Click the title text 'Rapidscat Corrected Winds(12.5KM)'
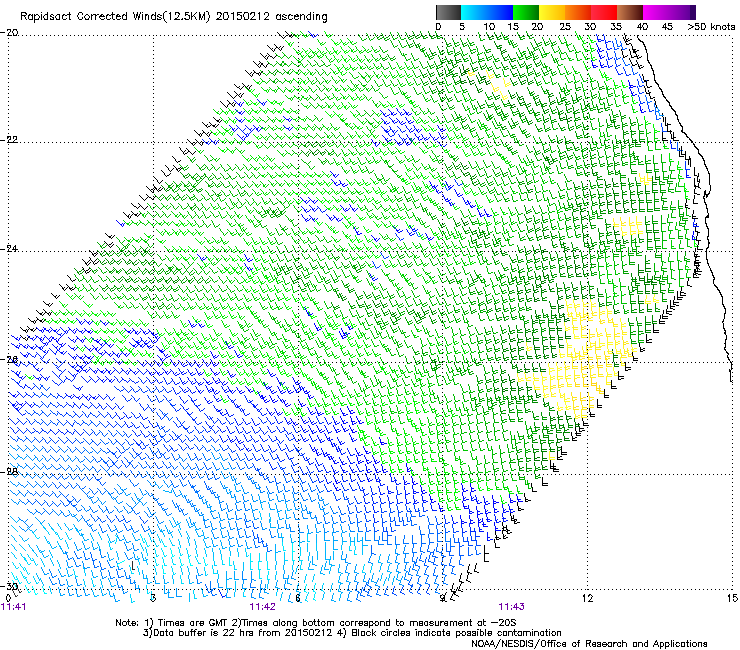The image size is (740, 650). [116, 17]
